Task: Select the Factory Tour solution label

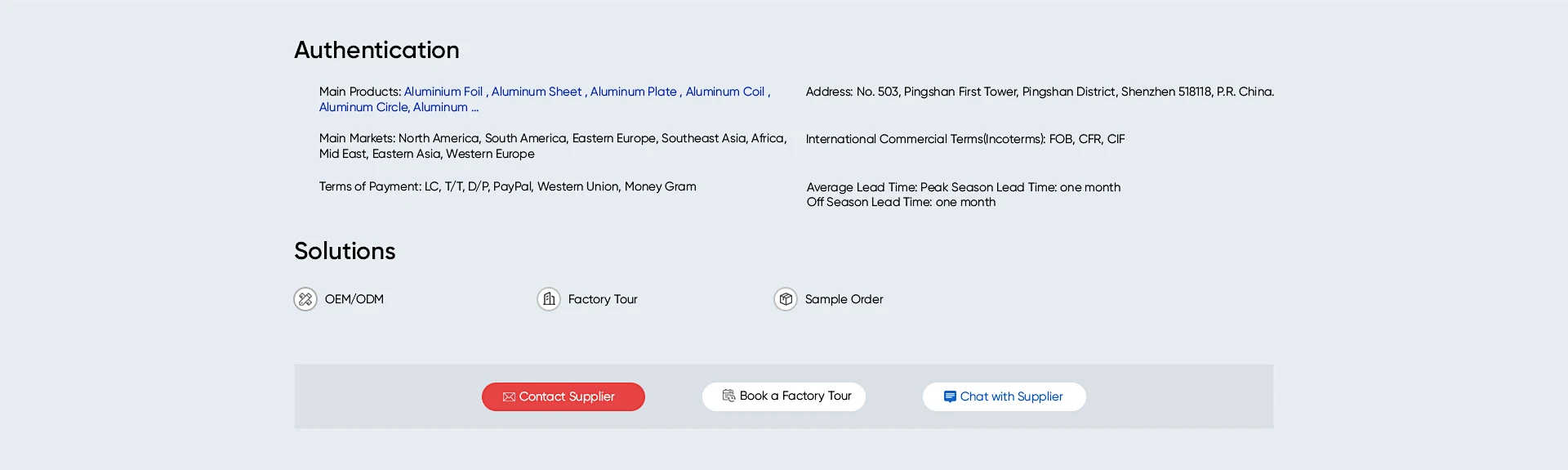Action: (603, 299)
